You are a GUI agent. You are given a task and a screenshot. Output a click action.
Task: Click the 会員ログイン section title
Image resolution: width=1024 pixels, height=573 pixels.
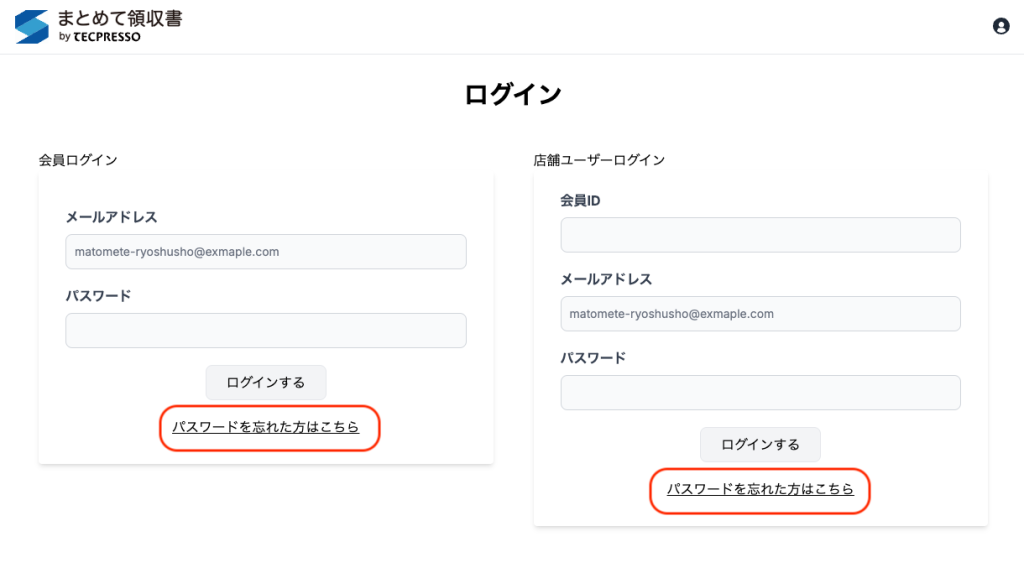pyautogui.click(x=78, y=160)
